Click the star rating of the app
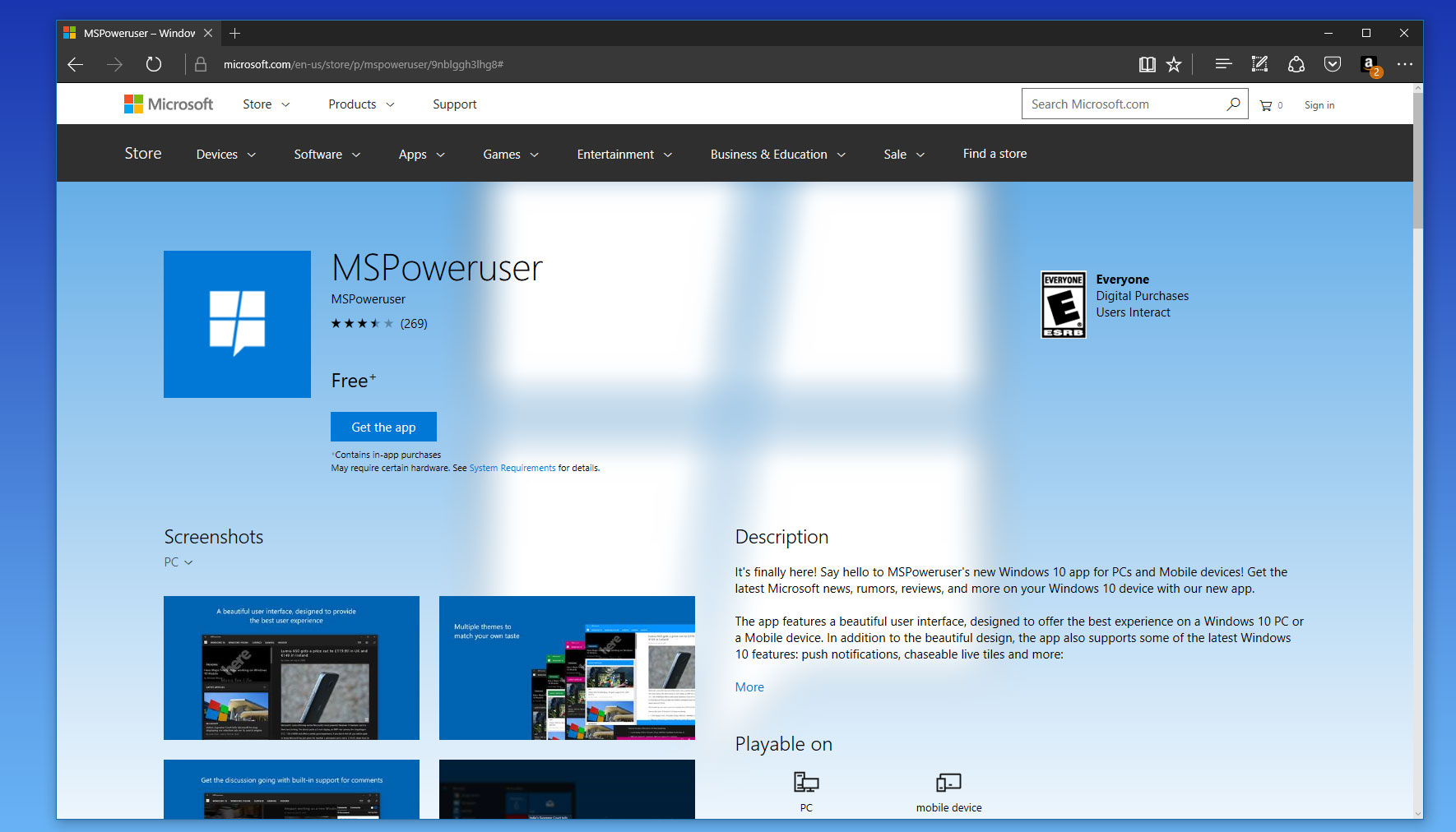 (x=362, y=324)
